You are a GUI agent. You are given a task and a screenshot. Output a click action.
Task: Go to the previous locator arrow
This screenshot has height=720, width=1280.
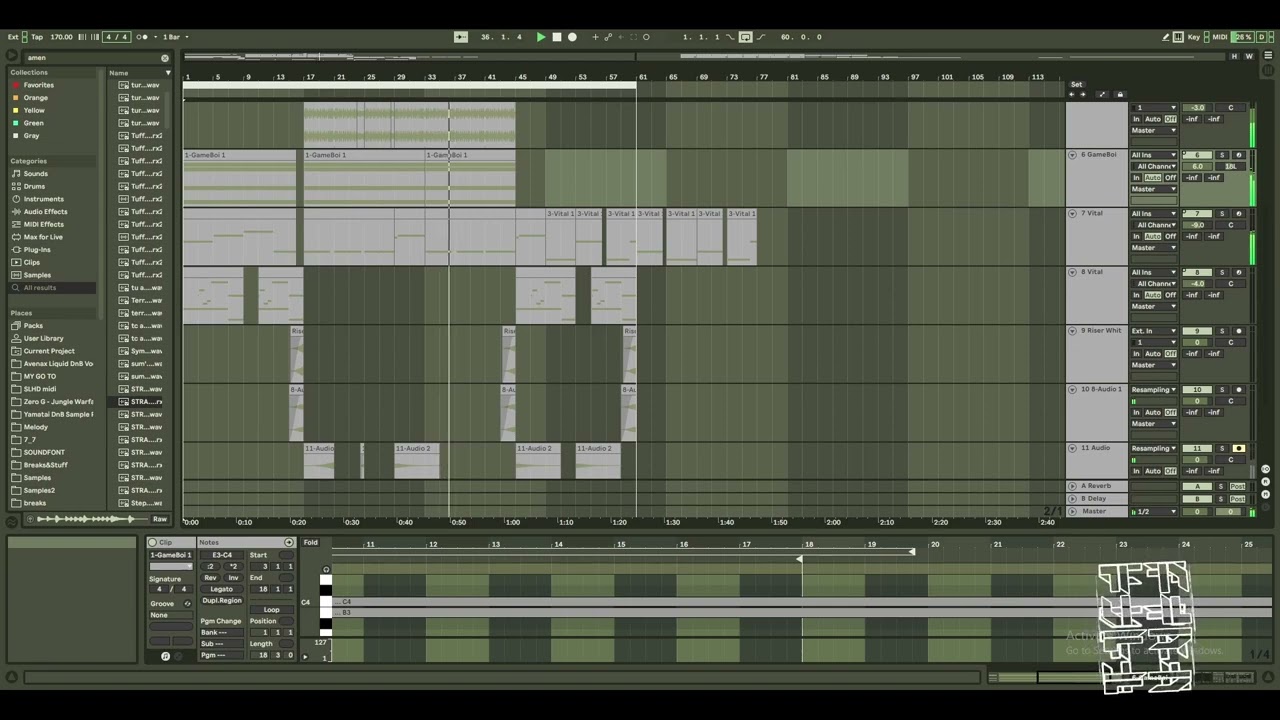(1072, 95)
